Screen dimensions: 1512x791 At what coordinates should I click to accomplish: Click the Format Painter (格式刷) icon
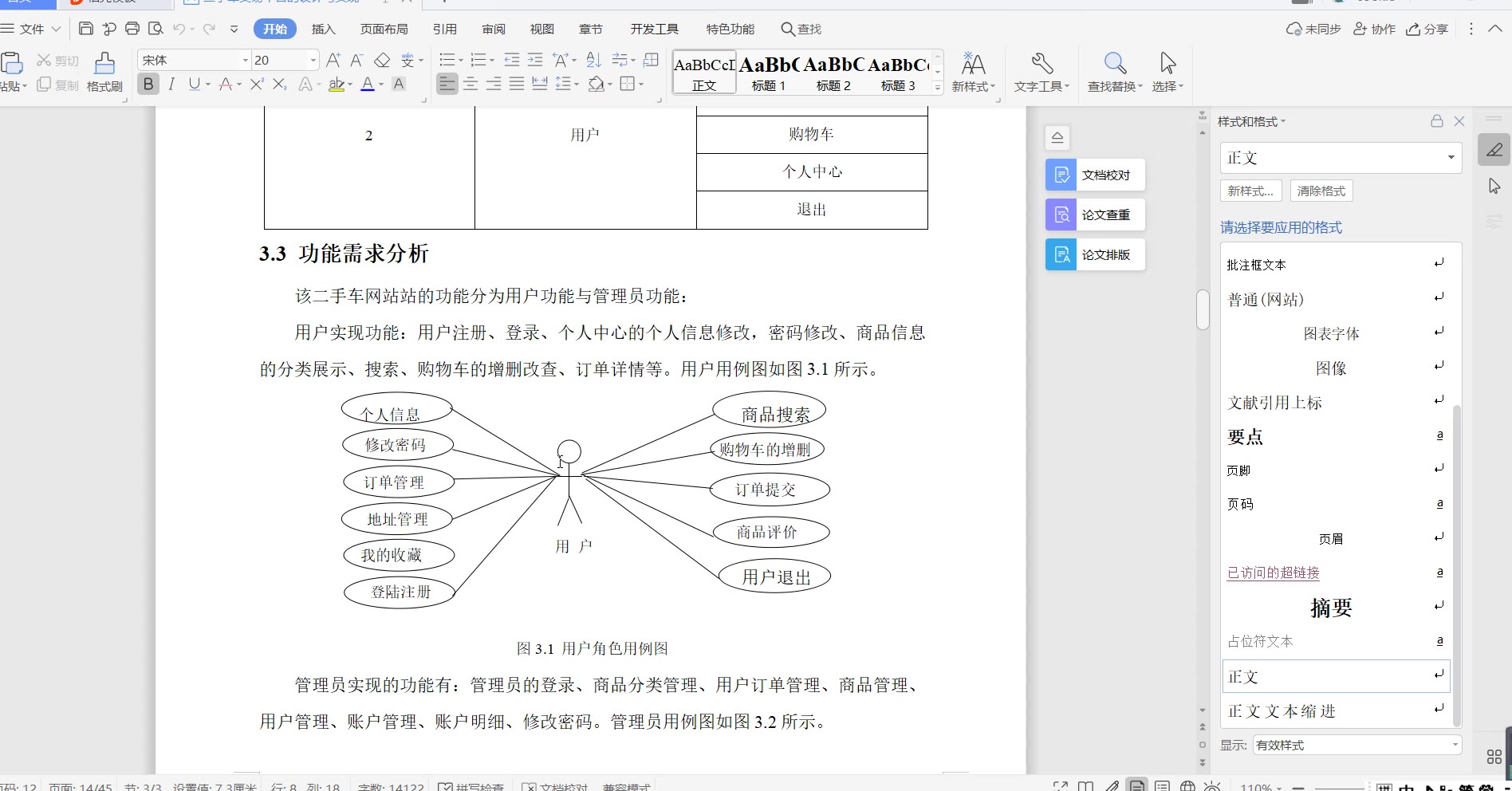pyautogui.click(x=104, y=64)
